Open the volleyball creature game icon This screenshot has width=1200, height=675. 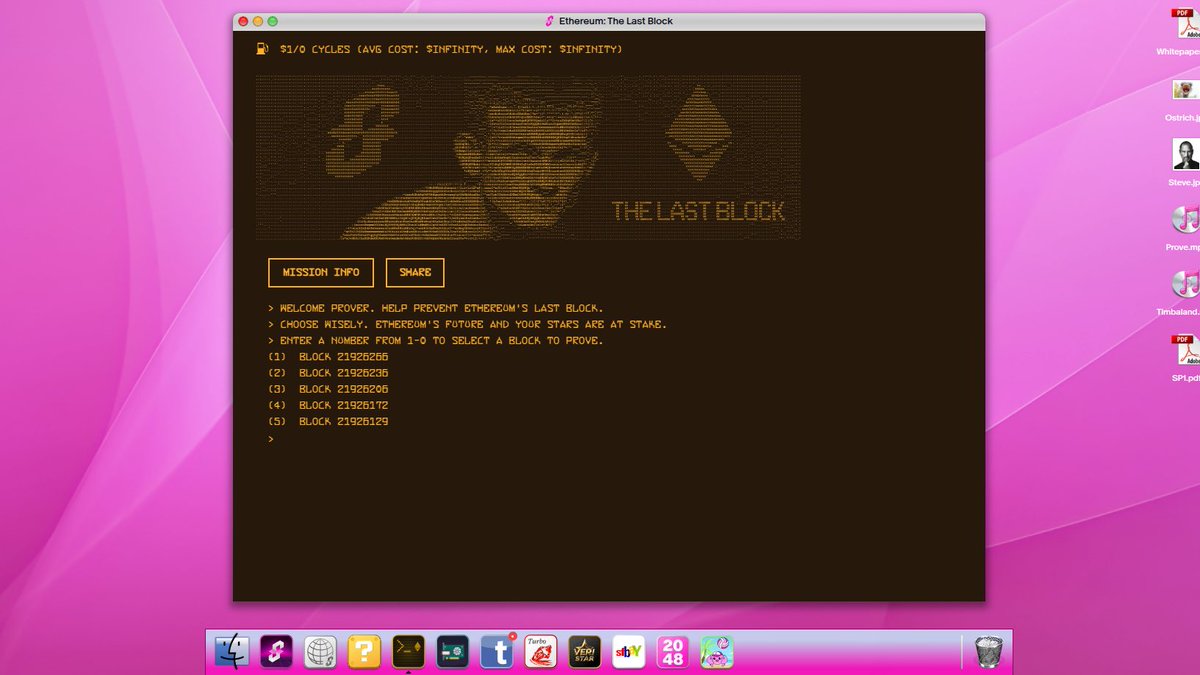click(717, 652)
